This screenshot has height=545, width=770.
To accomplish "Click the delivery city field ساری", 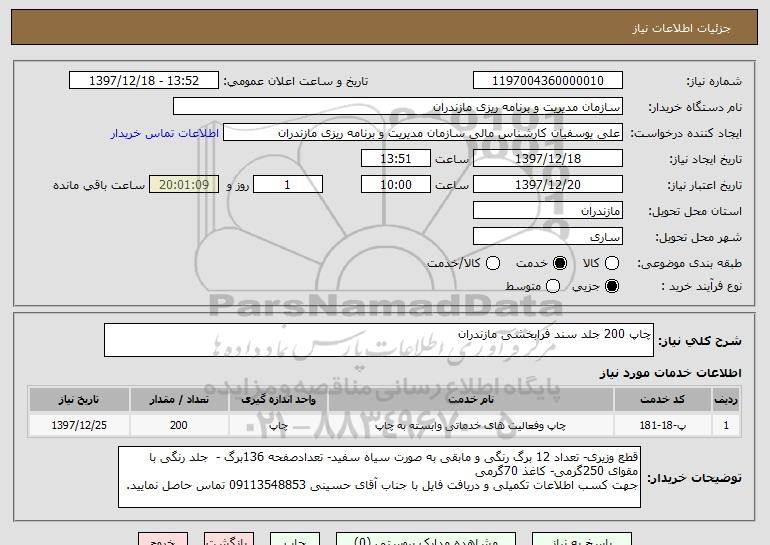I will 548,237.
